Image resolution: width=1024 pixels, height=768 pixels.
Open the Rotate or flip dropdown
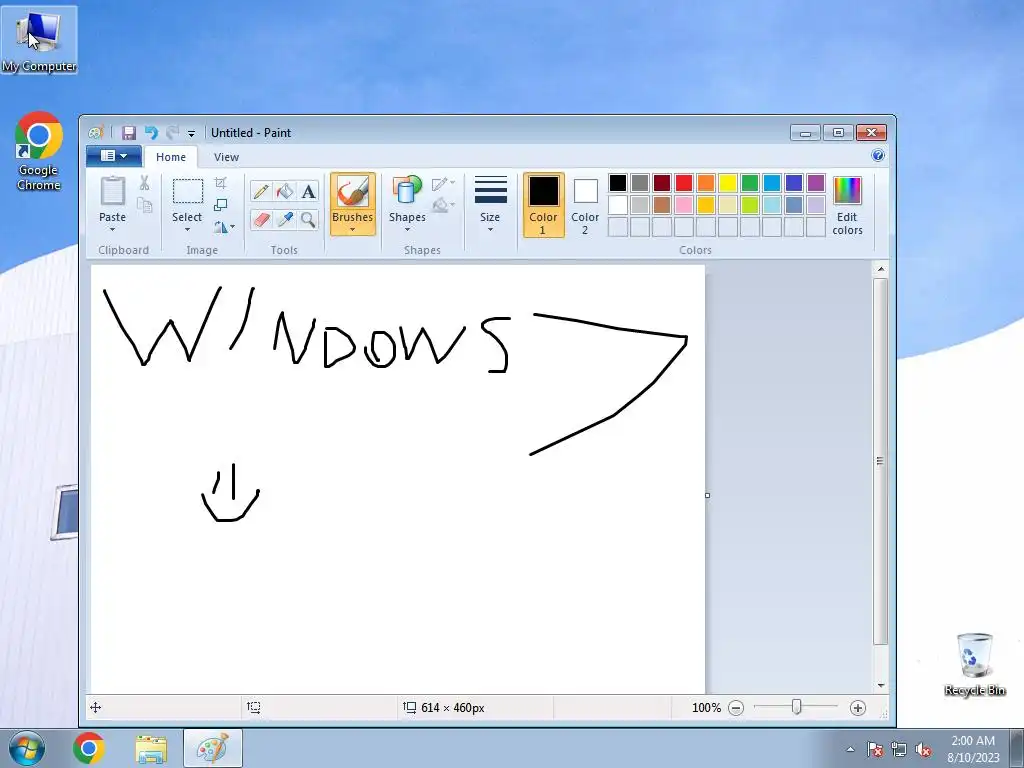coord(224,227)
